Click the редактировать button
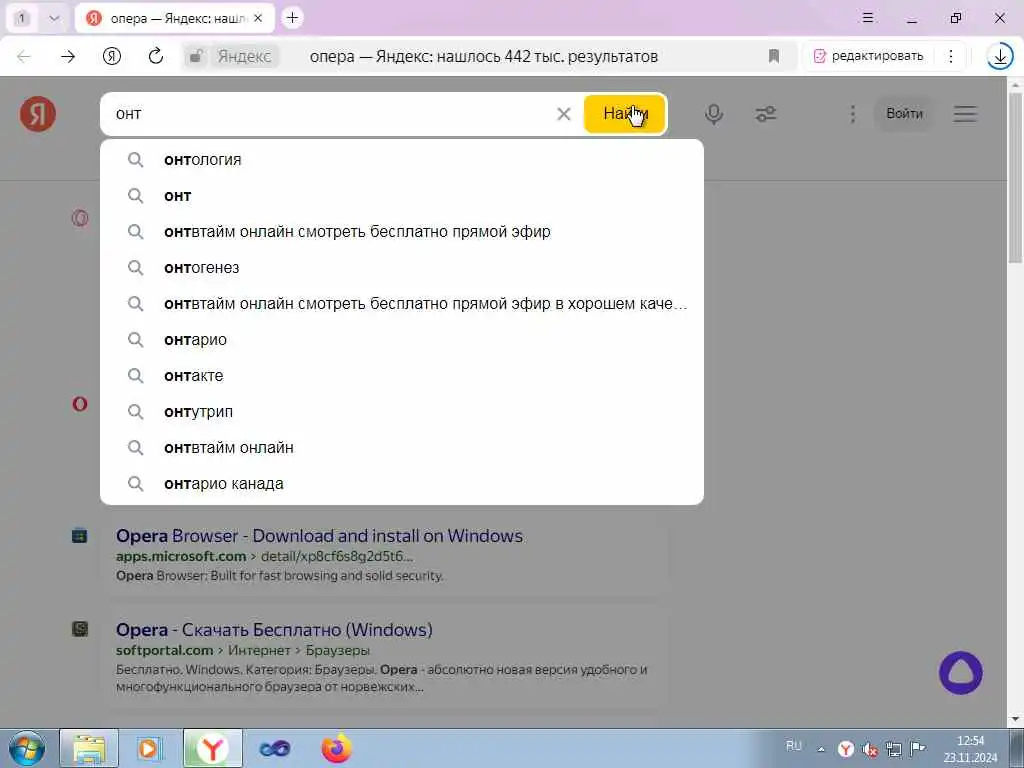The height and width of the screenshot is (768, 1024). pyautogui.click(x=868, y=56)
